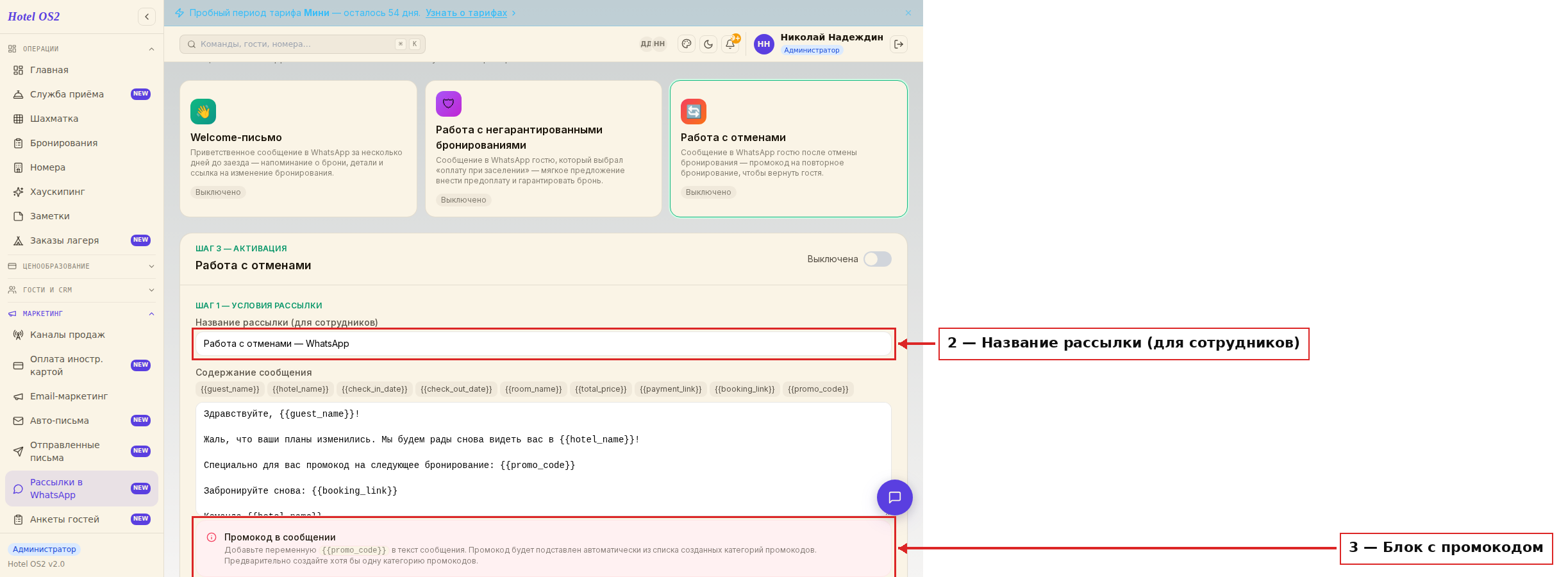Click the Выключено status under Welcome-письмо
1568x577 pixels.
218,192
